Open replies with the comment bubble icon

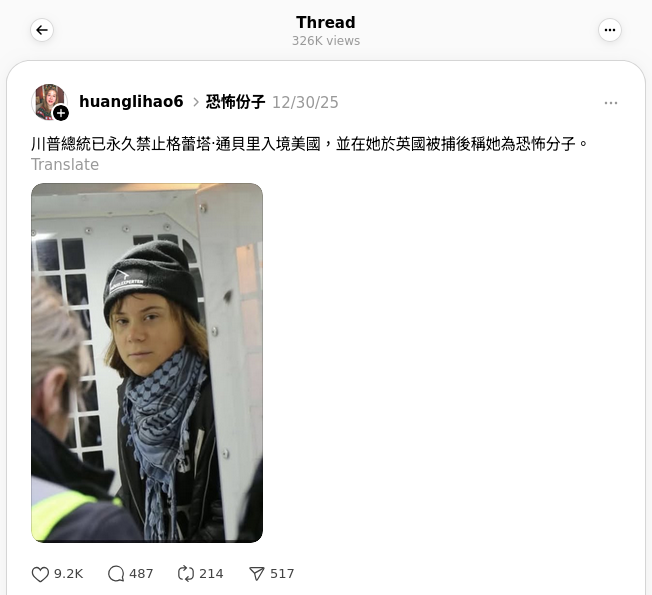116,574
